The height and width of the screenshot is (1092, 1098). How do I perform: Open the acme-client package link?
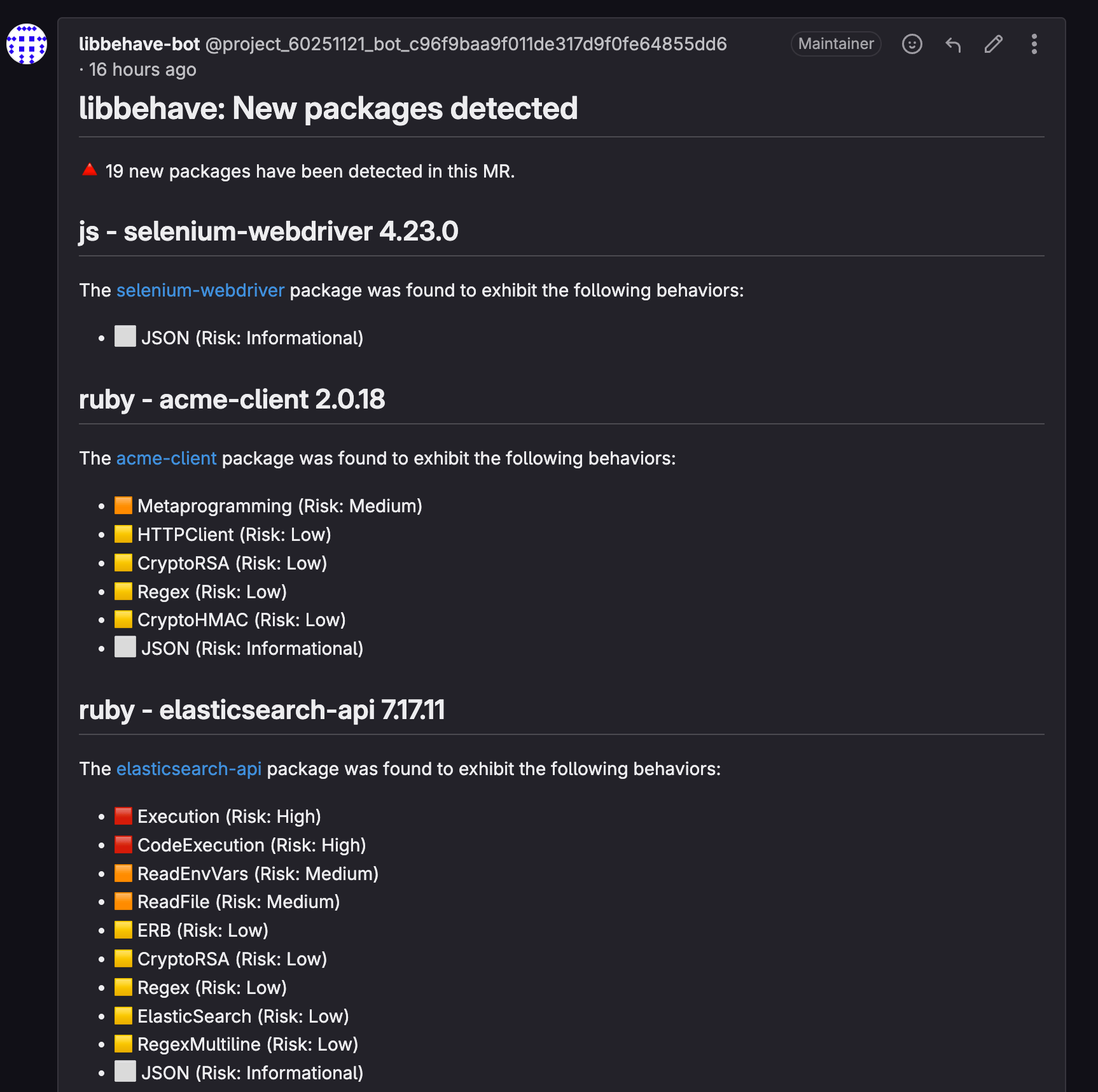pos(167,458)
